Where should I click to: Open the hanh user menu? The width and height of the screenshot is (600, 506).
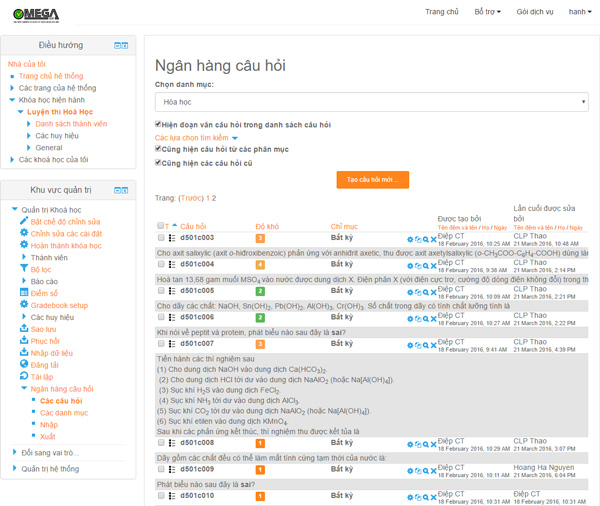[580, 12]
